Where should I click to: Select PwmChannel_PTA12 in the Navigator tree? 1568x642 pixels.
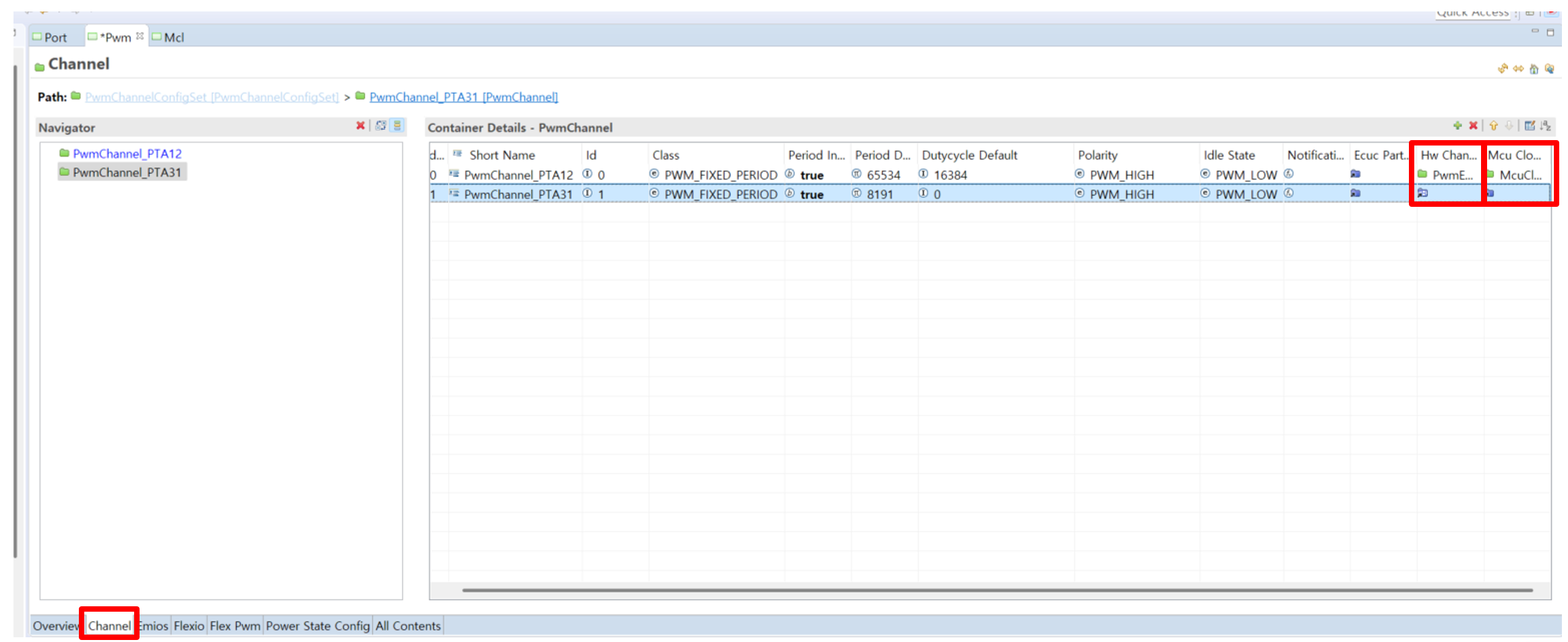[127, 154]
